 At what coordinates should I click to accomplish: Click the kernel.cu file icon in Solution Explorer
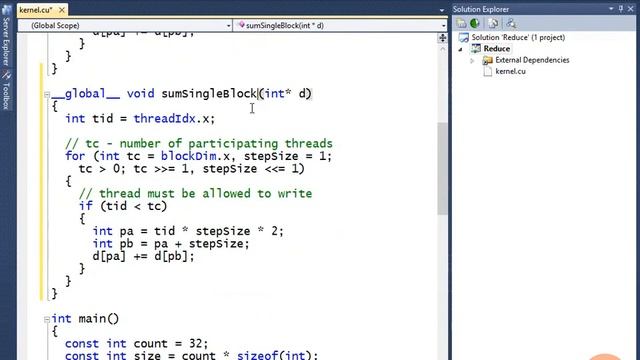(x=487, y=71)
